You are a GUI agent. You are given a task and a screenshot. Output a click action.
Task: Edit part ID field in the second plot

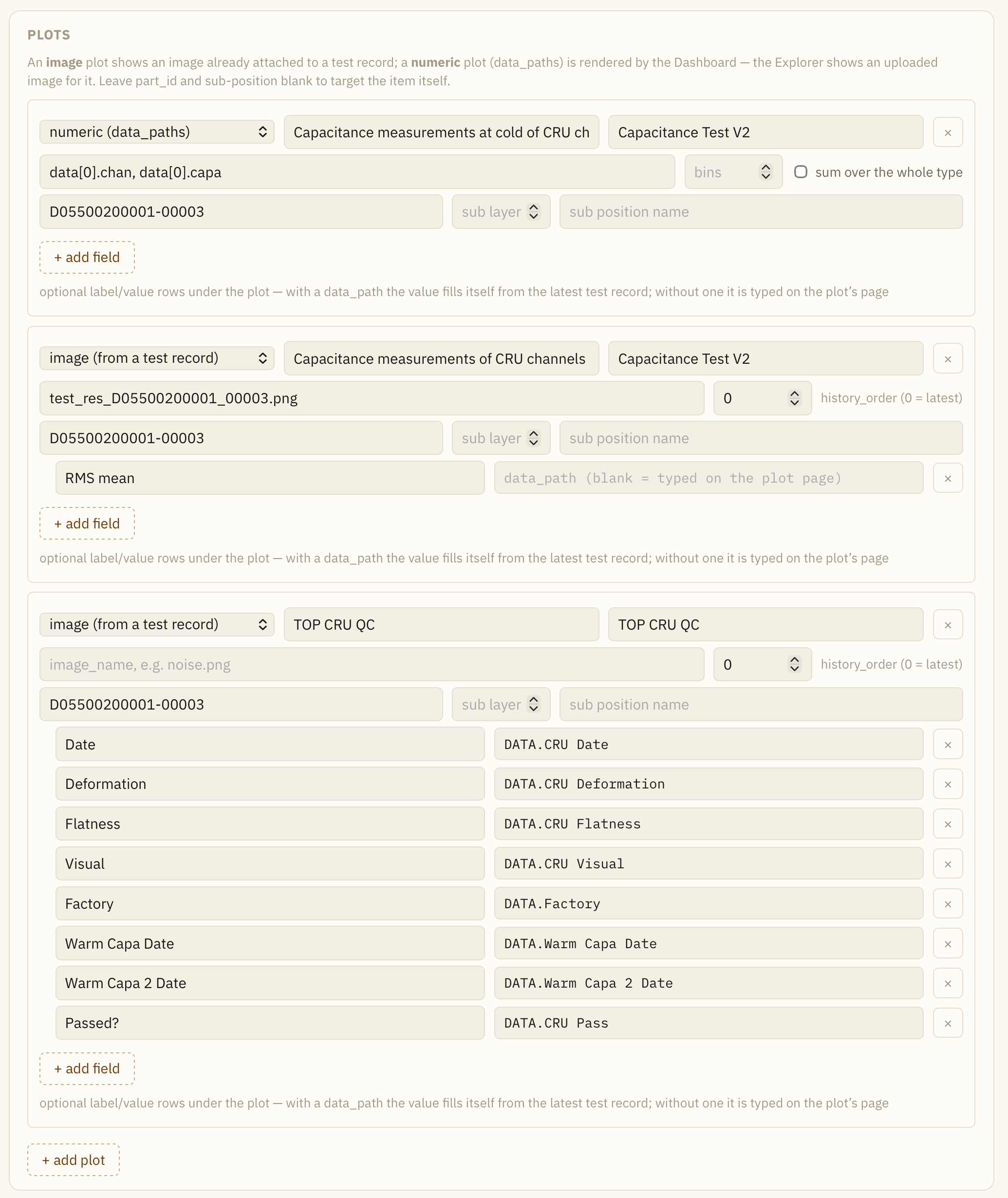click(x=241, y=438)
